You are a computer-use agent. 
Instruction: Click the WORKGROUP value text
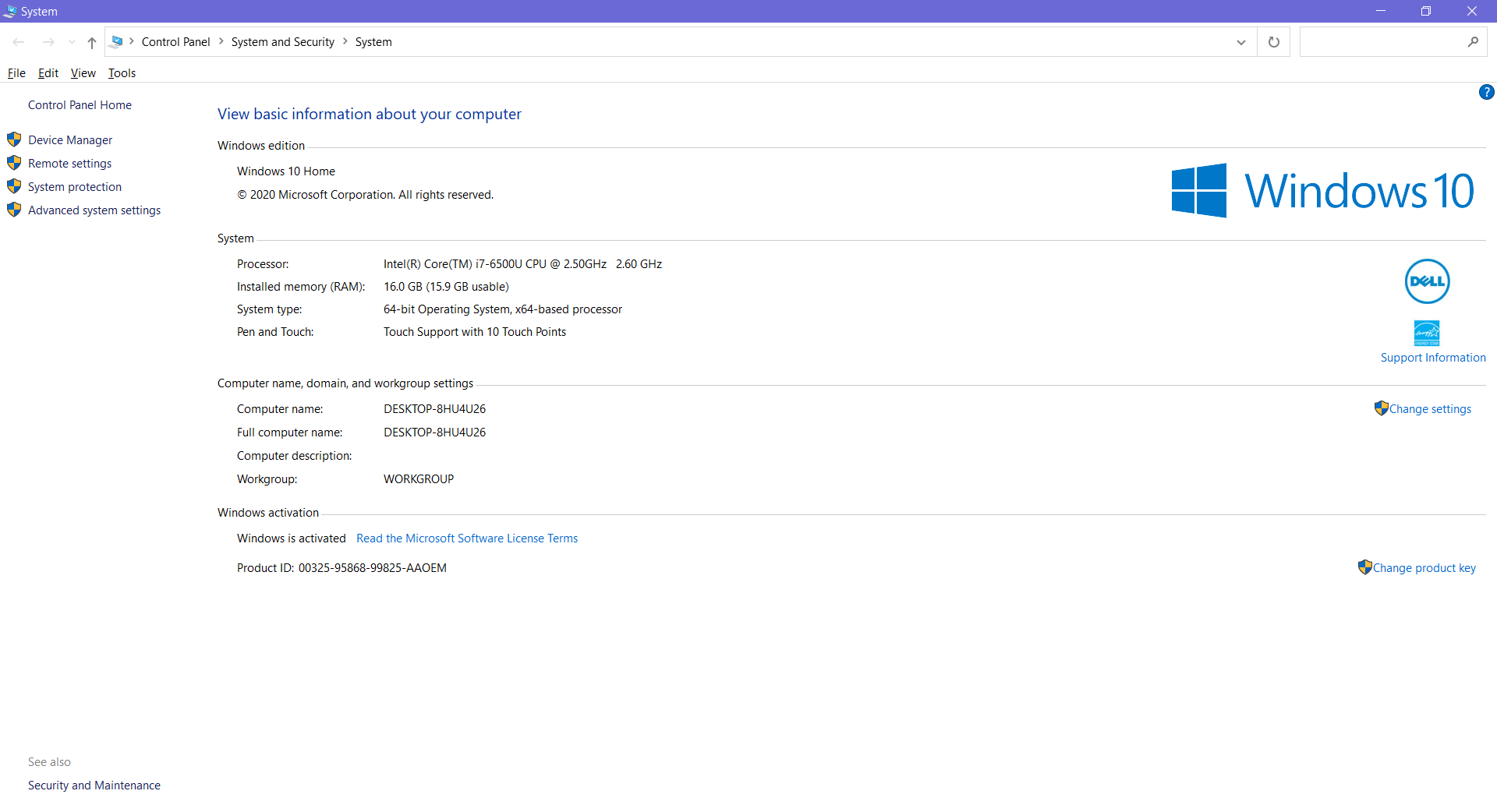coord(419,479)
